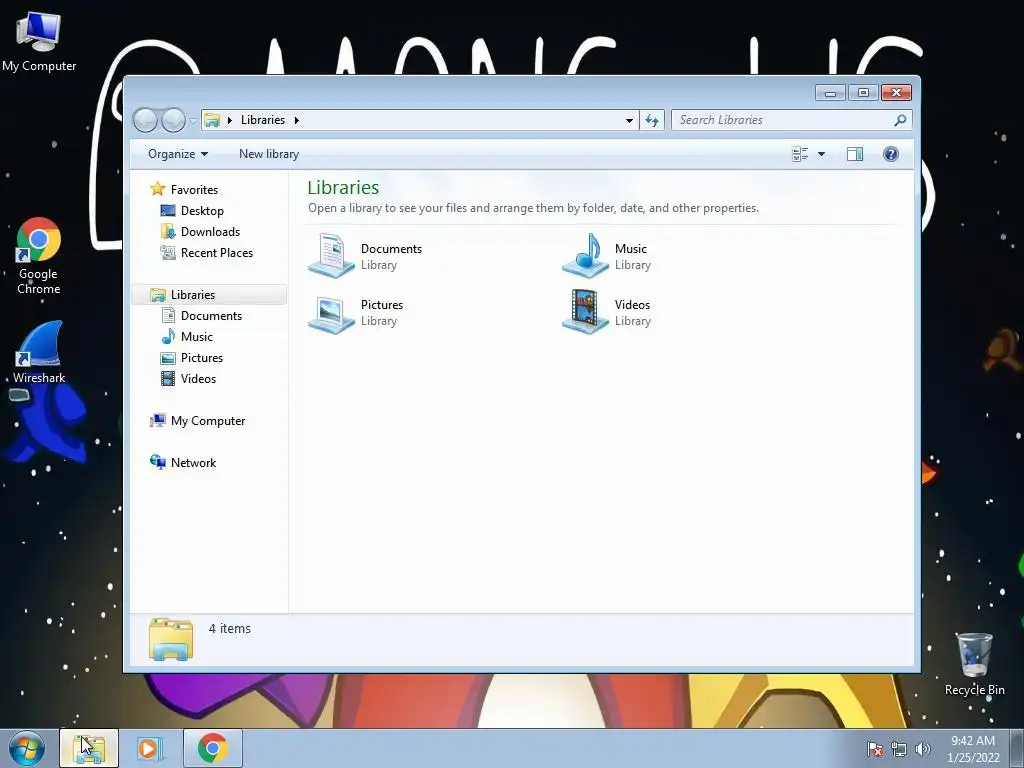Screen dimensions: 1024x768
Task: Open Help with the question mark icon
Action: [x=891, y=154]
